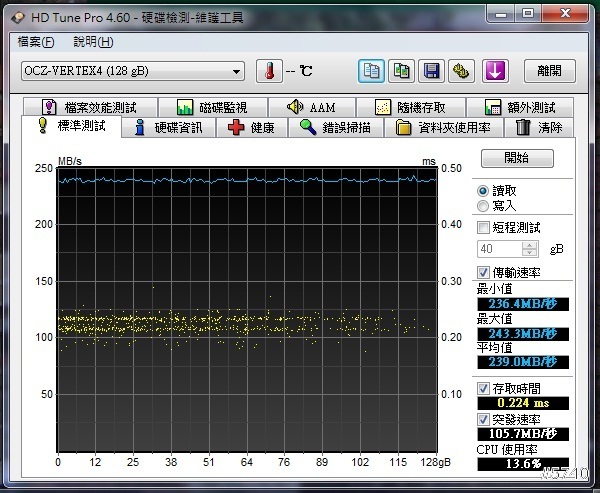Click the save screenshot floppy disk icon
Viewport: 600px width, 493px height.
[431, 71]
